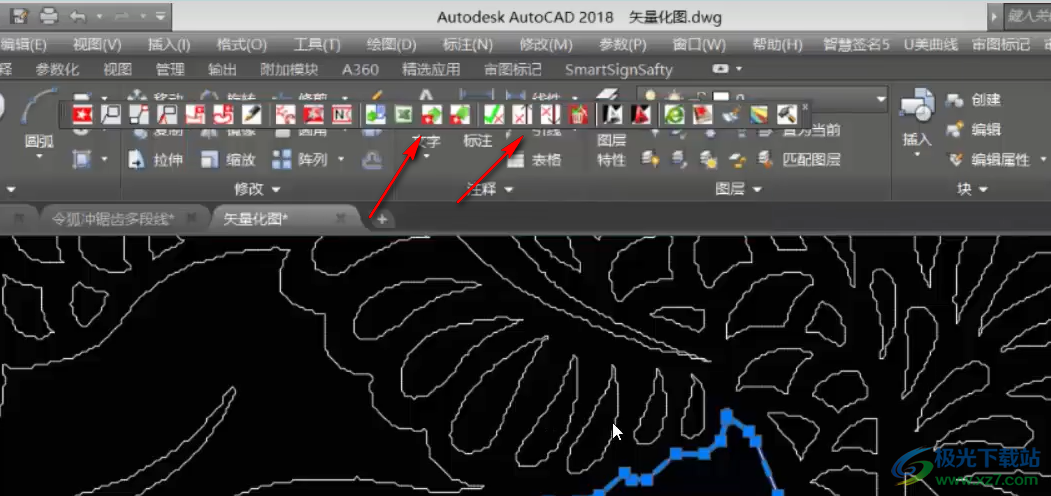Click the cleaning brush icon in floating toolbar
The image size is (1051, 496).
[x=731, y=115]
